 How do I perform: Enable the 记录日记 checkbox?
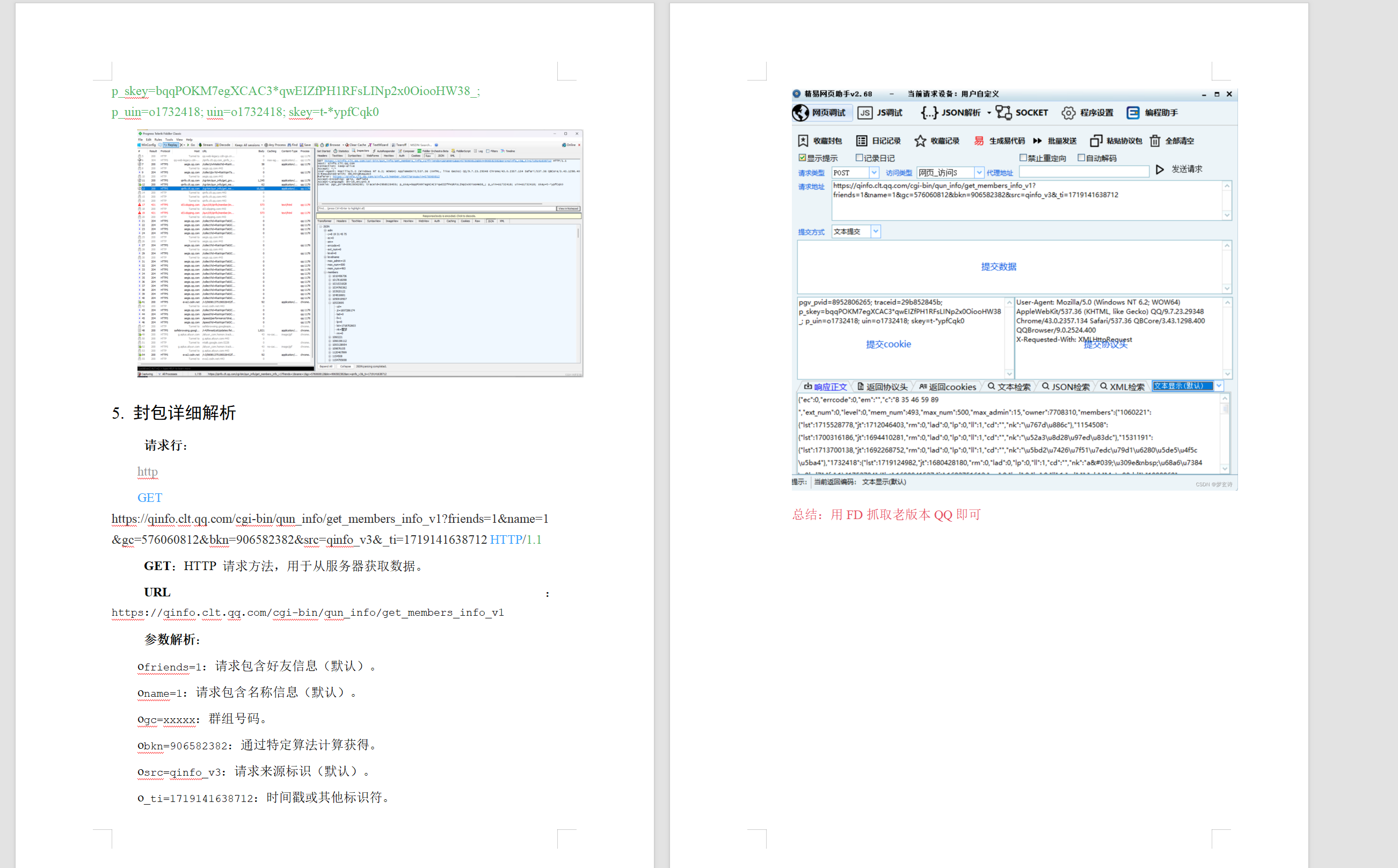click(x=860, y=158)
